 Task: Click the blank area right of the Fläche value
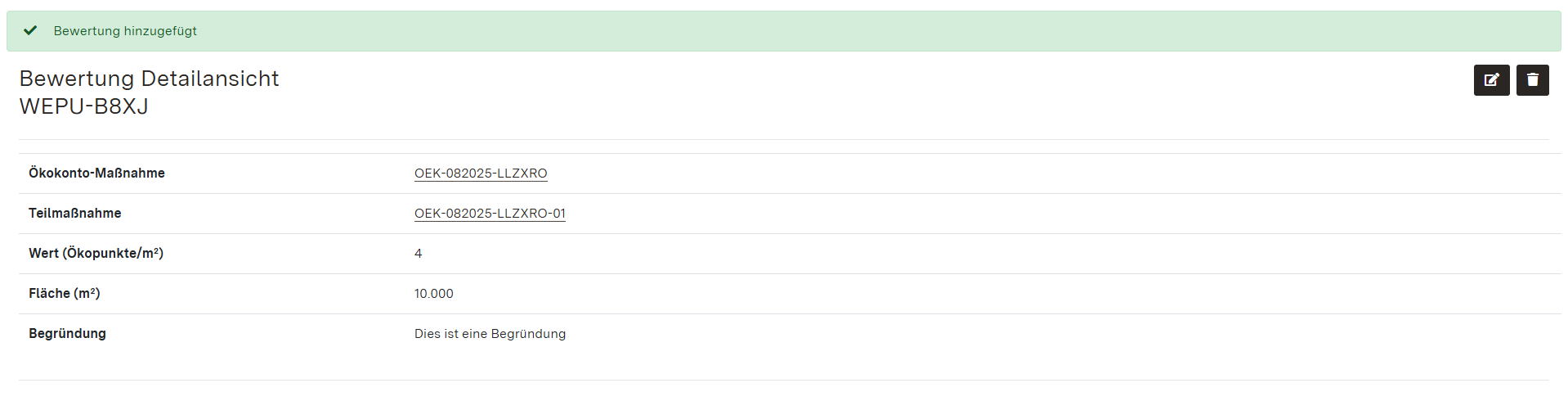click(x=981, y=294)
